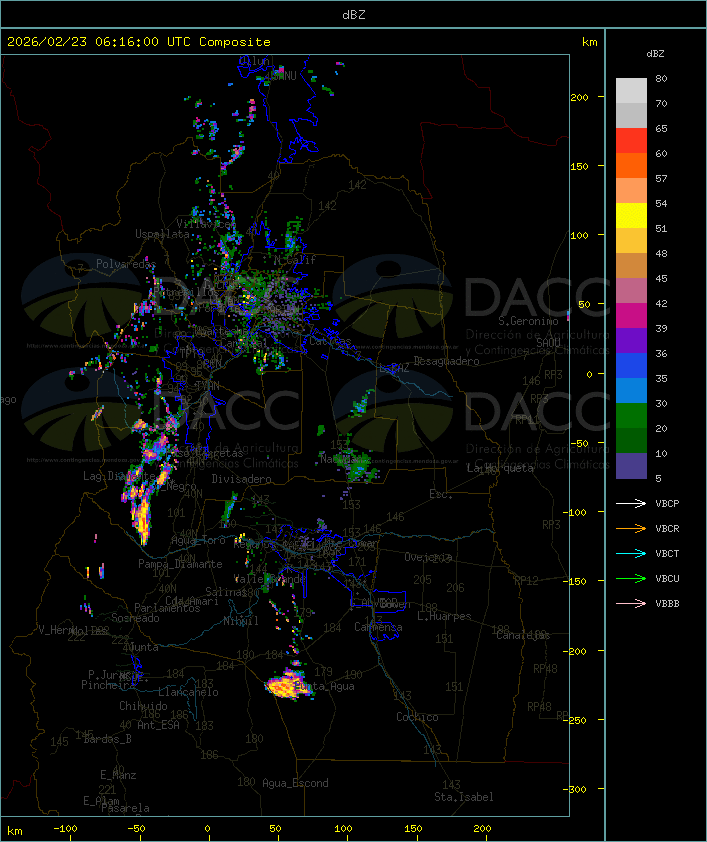Screen dimensions: 707x842
Task: Pick the slate purple 10-5 dBZ swatch
Action: 631,466
